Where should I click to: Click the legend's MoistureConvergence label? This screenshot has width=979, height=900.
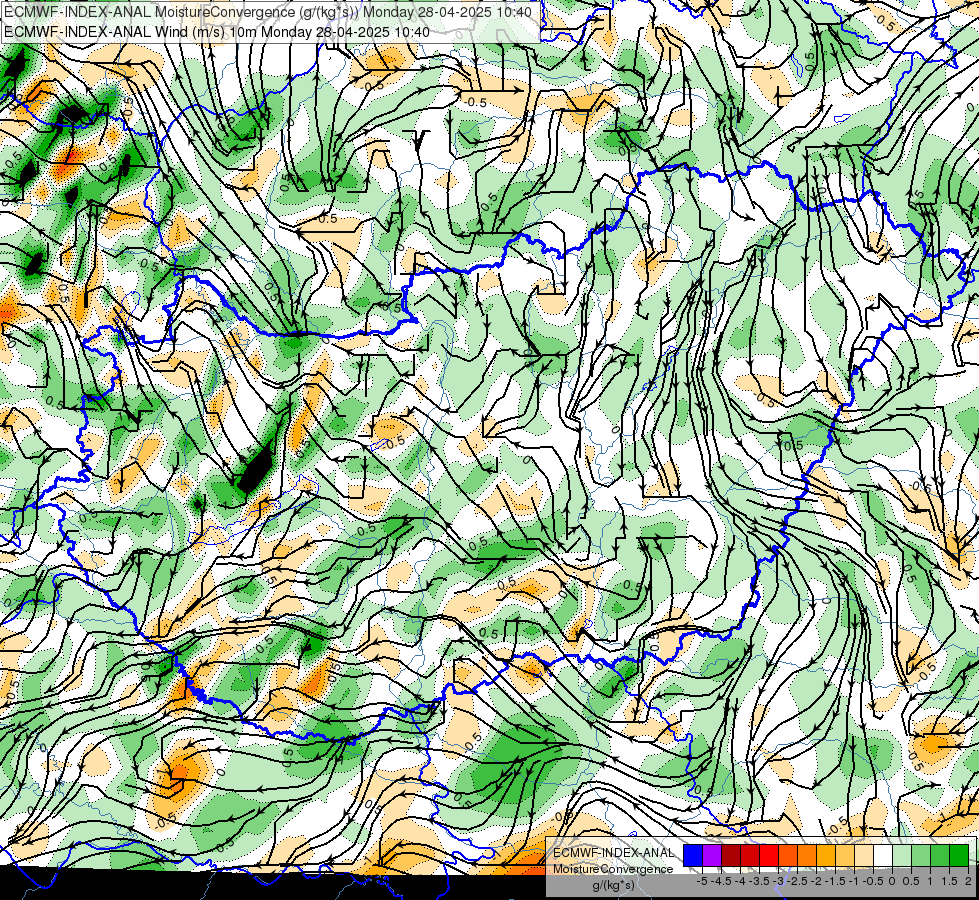613,869
